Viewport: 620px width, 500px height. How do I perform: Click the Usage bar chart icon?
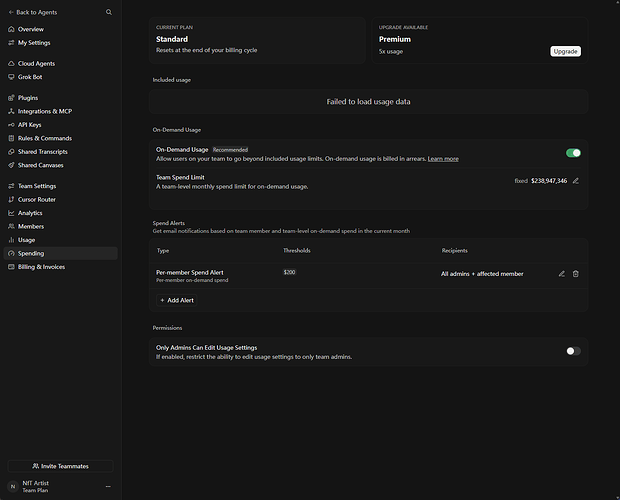[x=11, y=240]
